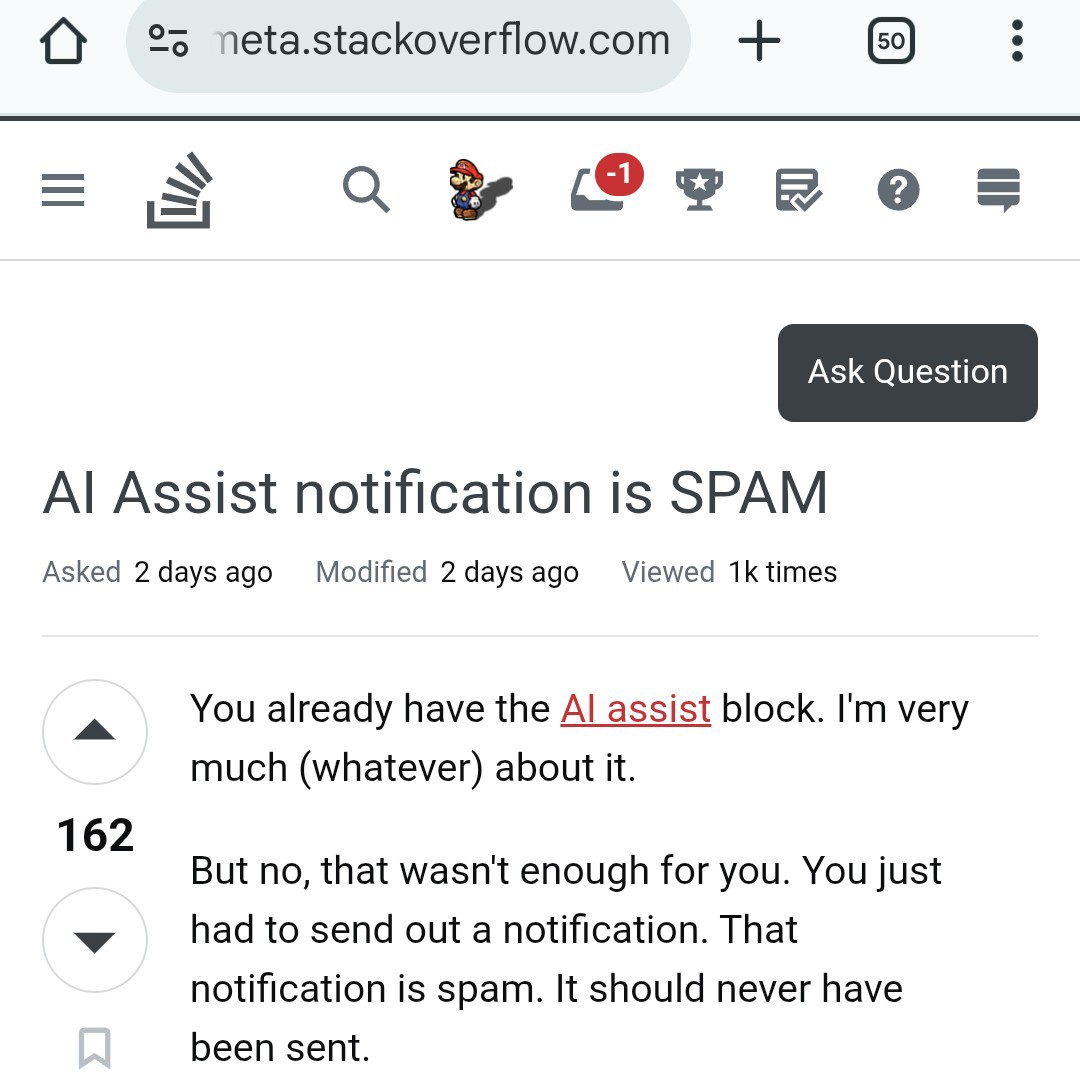Image resolution: width=1080 pixels, height=1080 pixels.
Task: Open the Stack Exchange site switcher
Action: (x=998, y=189)
